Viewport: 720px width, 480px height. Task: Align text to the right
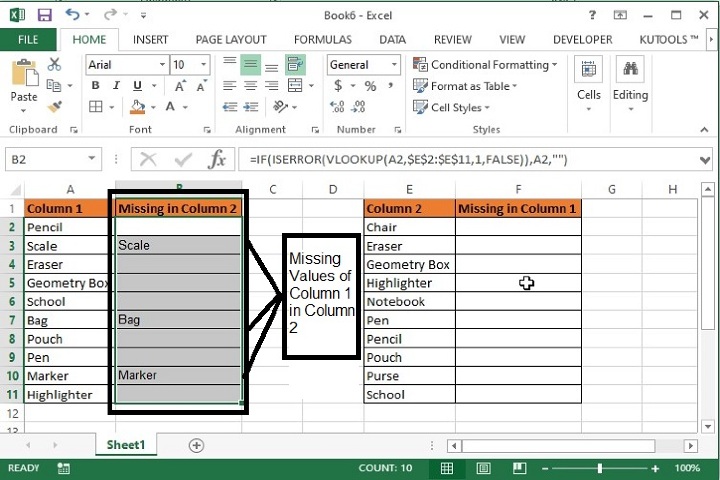pos(272,85)
